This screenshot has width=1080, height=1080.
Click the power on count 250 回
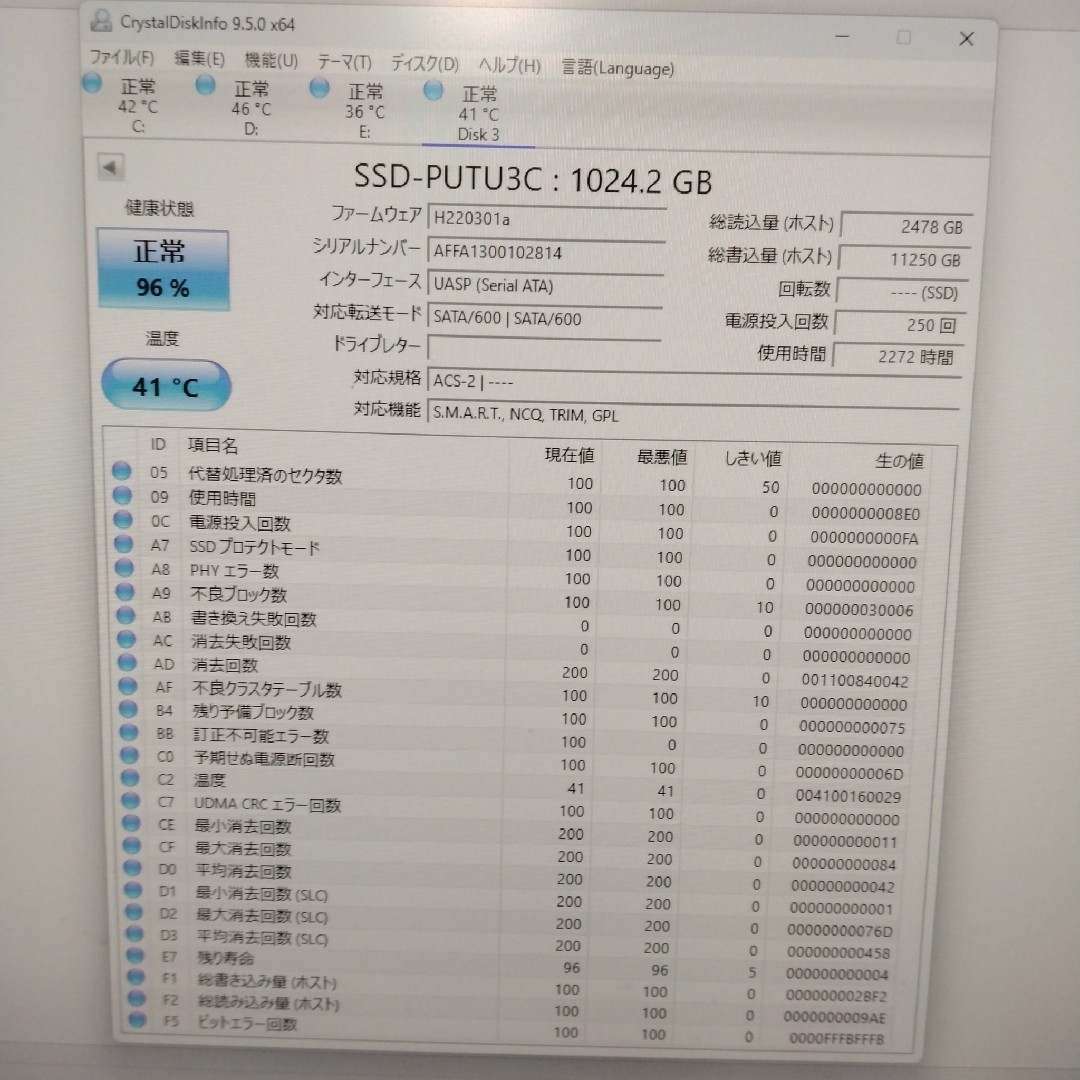[900, 324]
